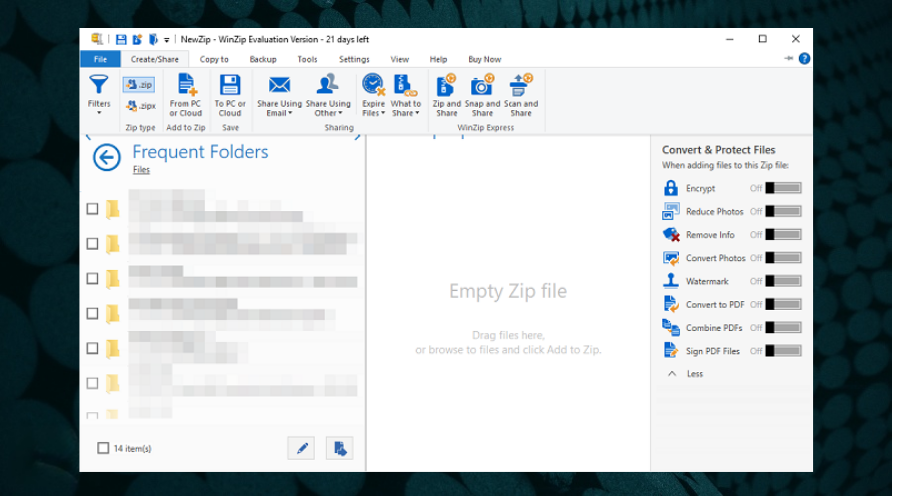Minimize the WinZip window
The image size is (900, 500).
pos(730,39)
